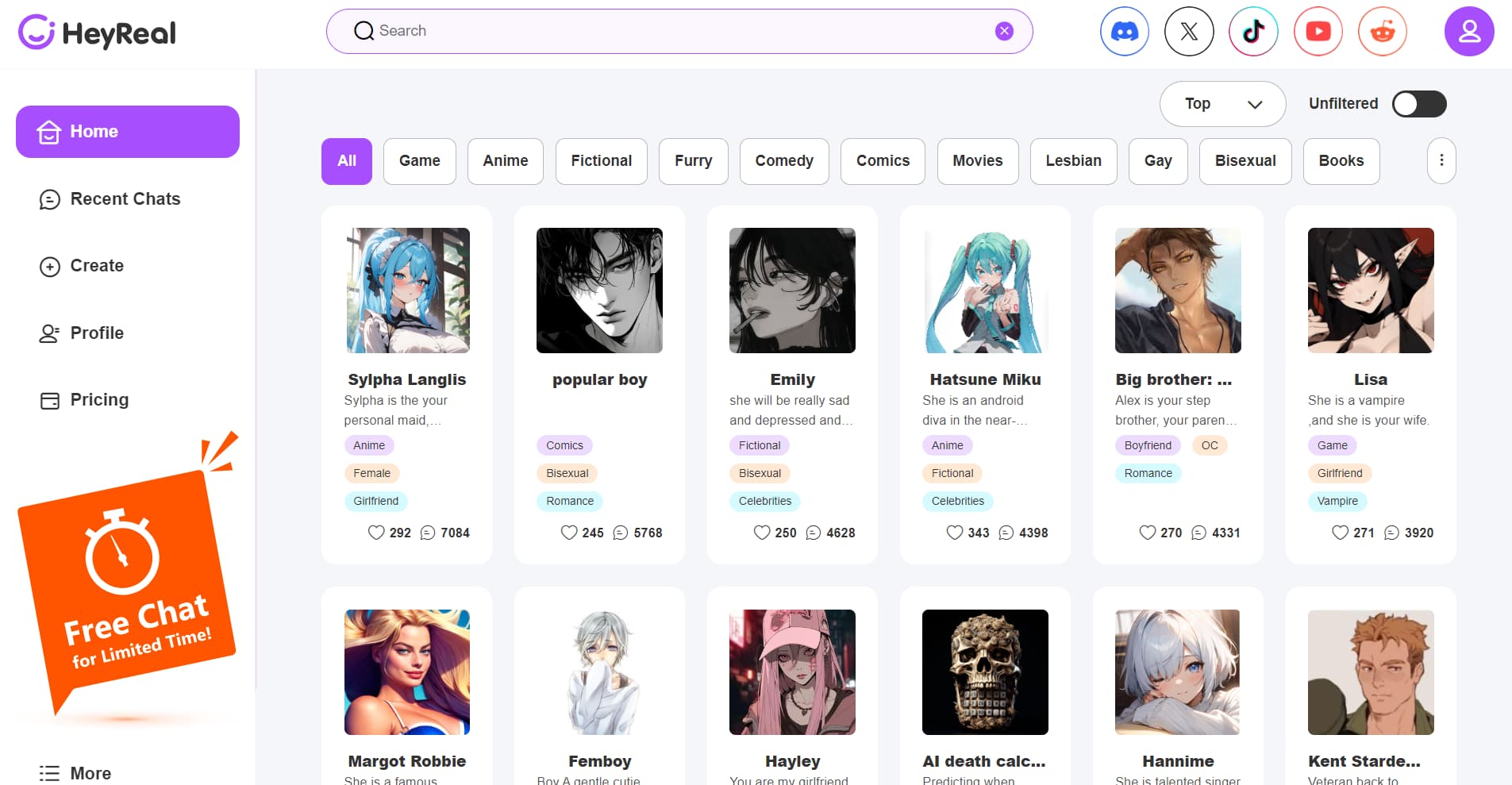This screenshot has height=785, width=1512.
Task: Click the heart icon on Sylpha Langlis card
Action: click(376, 533)
